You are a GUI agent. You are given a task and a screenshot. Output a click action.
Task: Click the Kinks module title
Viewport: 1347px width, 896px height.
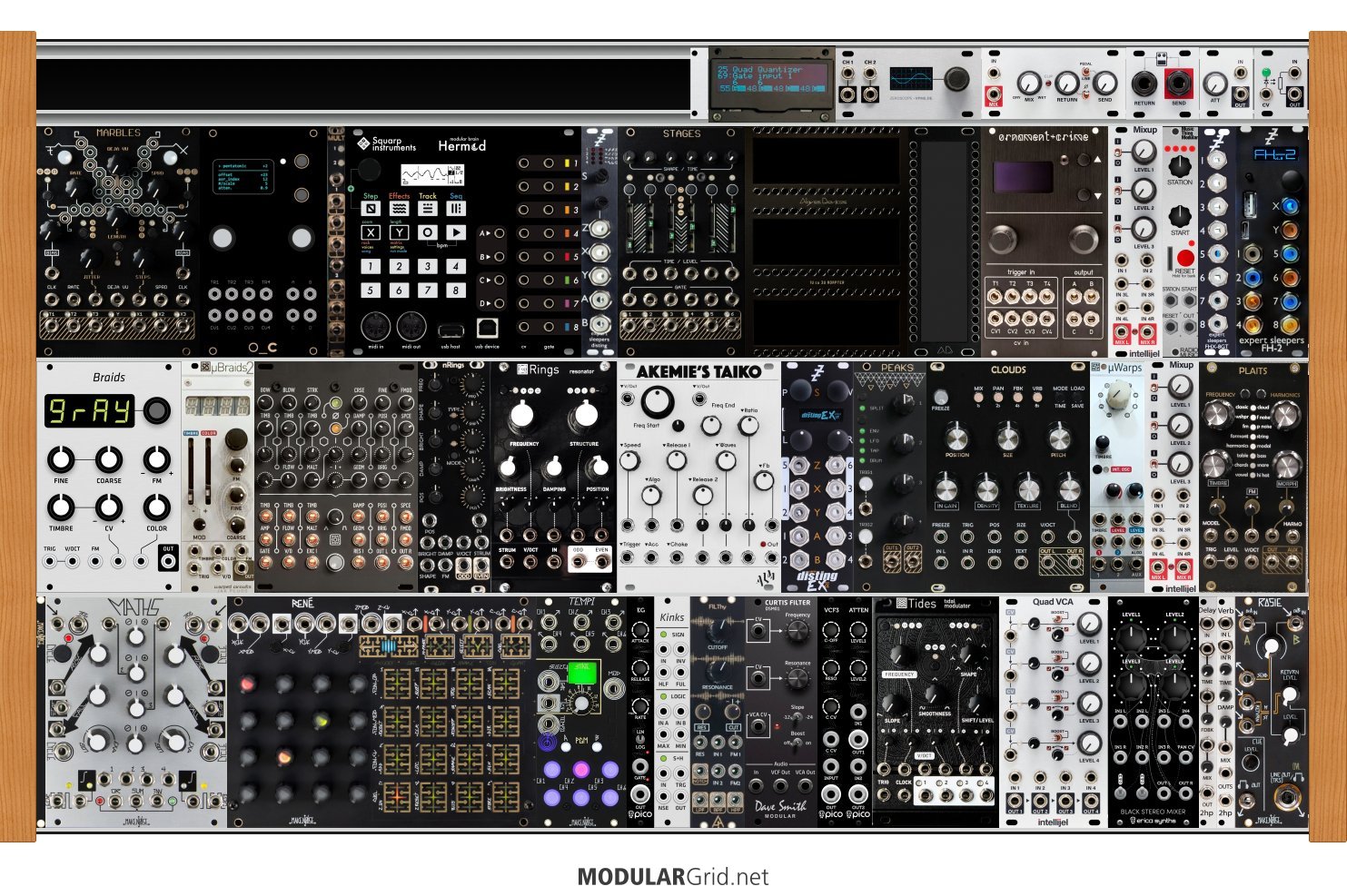(672, 617)
